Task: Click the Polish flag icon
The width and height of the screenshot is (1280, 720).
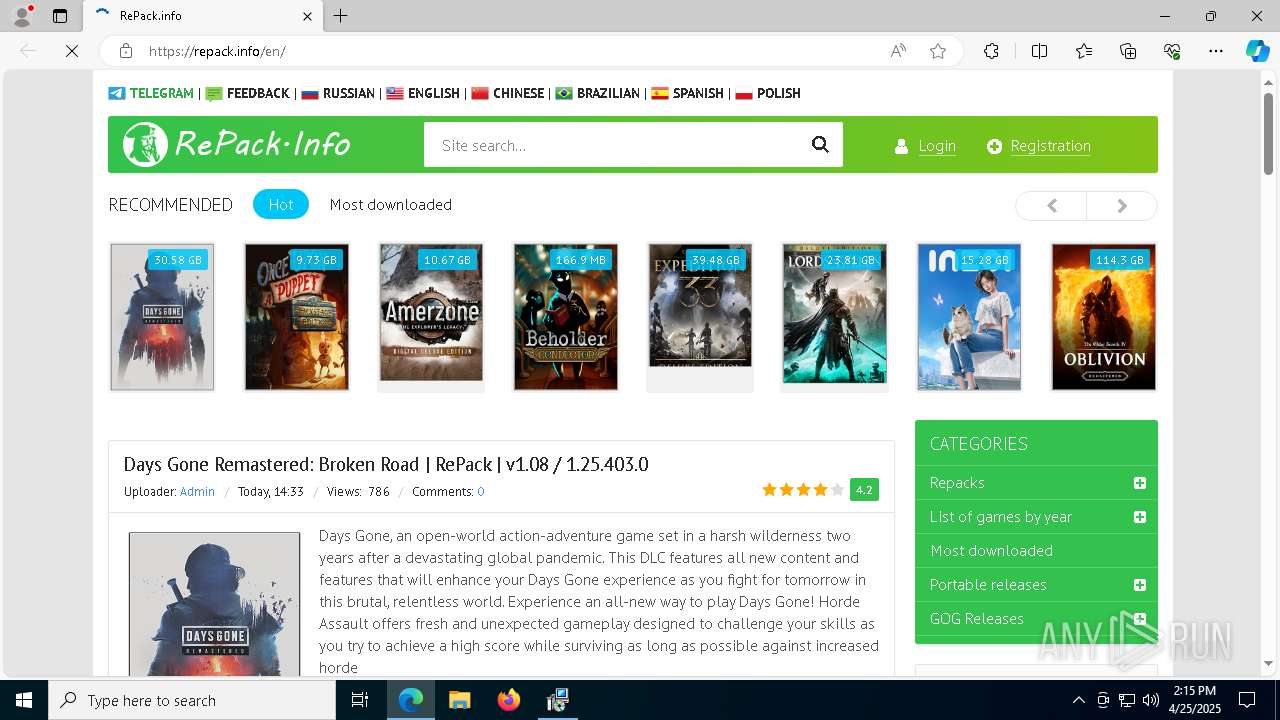Action: click(x=744, y=93)
